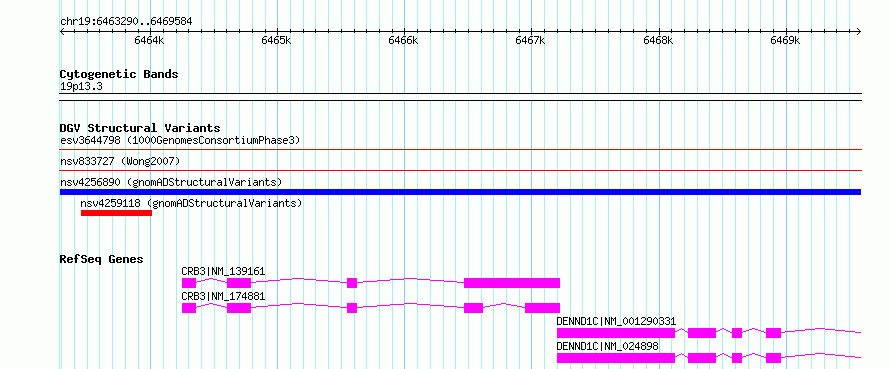This screenshot has width=890, height=369.
Task: Click the 6468k ruler position label
Action: click(x=658, y=40)
